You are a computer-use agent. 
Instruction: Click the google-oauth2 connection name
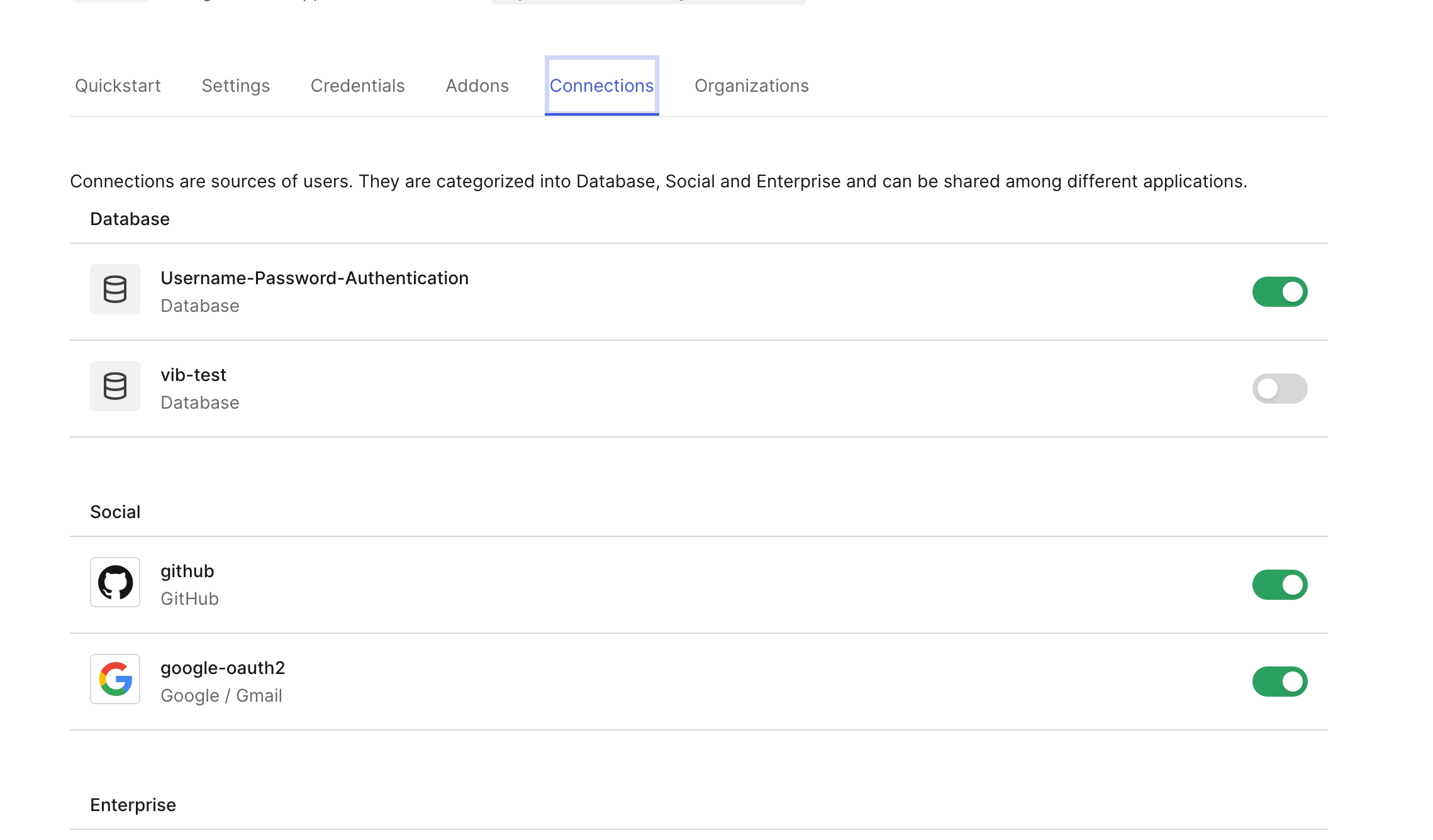click(x=223, y=668)
